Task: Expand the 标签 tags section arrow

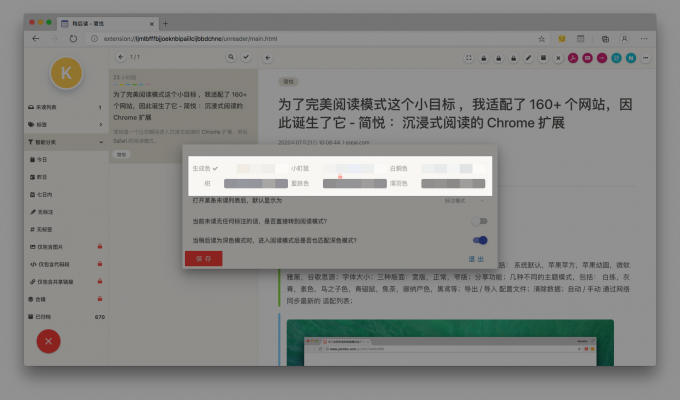Action: (x=101, y=125)
